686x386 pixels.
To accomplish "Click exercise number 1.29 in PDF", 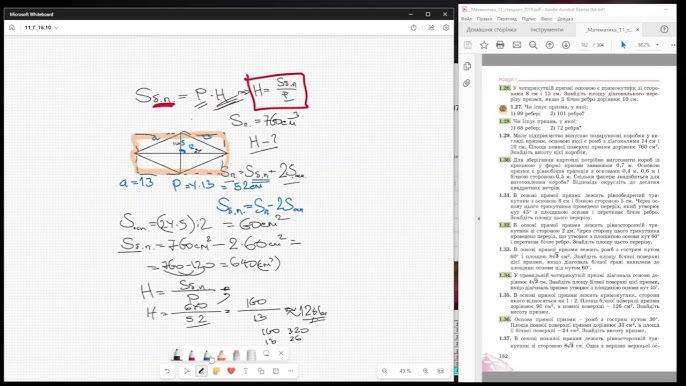I will pos(504,136).
